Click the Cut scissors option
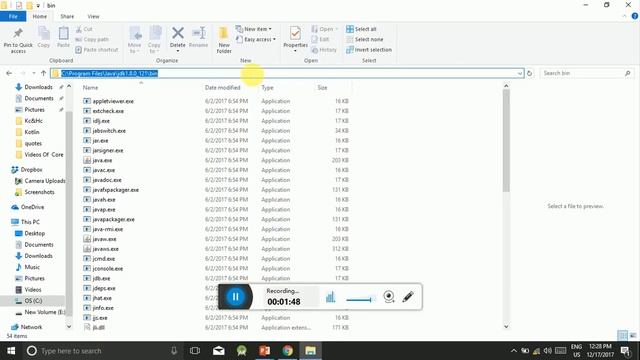 (84, 29)
